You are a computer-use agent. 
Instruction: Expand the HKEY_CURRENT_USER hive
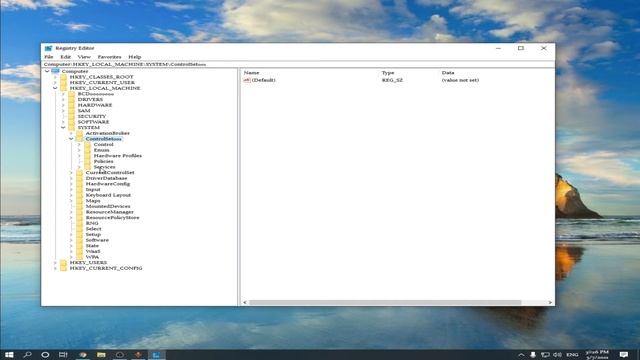[55, 82]
